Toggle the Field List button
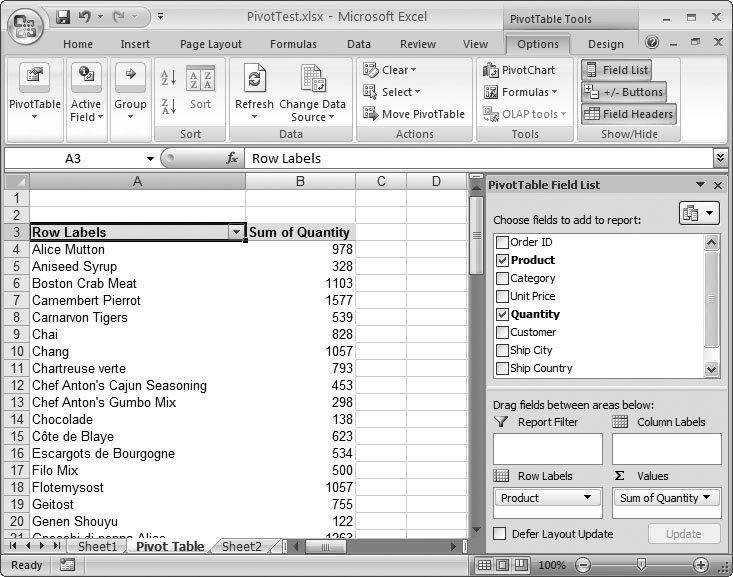Screen dimensions: 733x577 coord(615,70)
